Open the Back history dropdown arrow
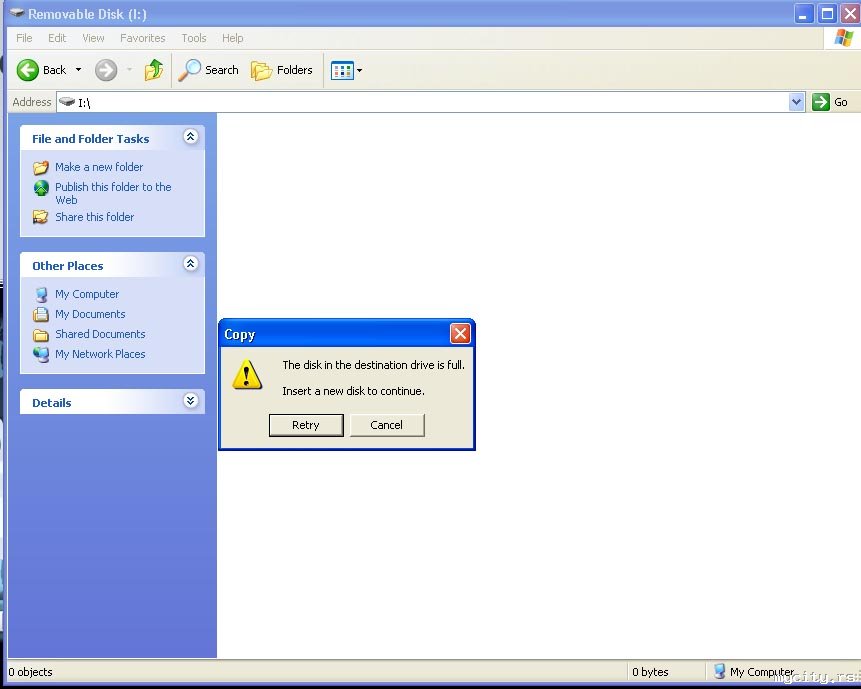Screen dimensions: 861x689 (79, 70)
